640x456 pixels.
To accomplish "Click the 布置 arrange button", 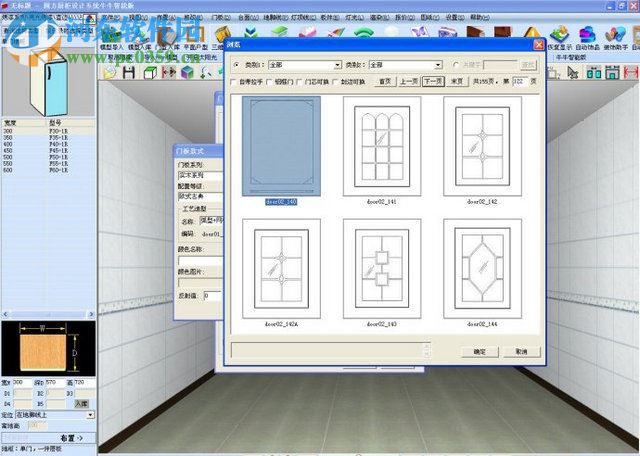I will click(x=72, y=438).
